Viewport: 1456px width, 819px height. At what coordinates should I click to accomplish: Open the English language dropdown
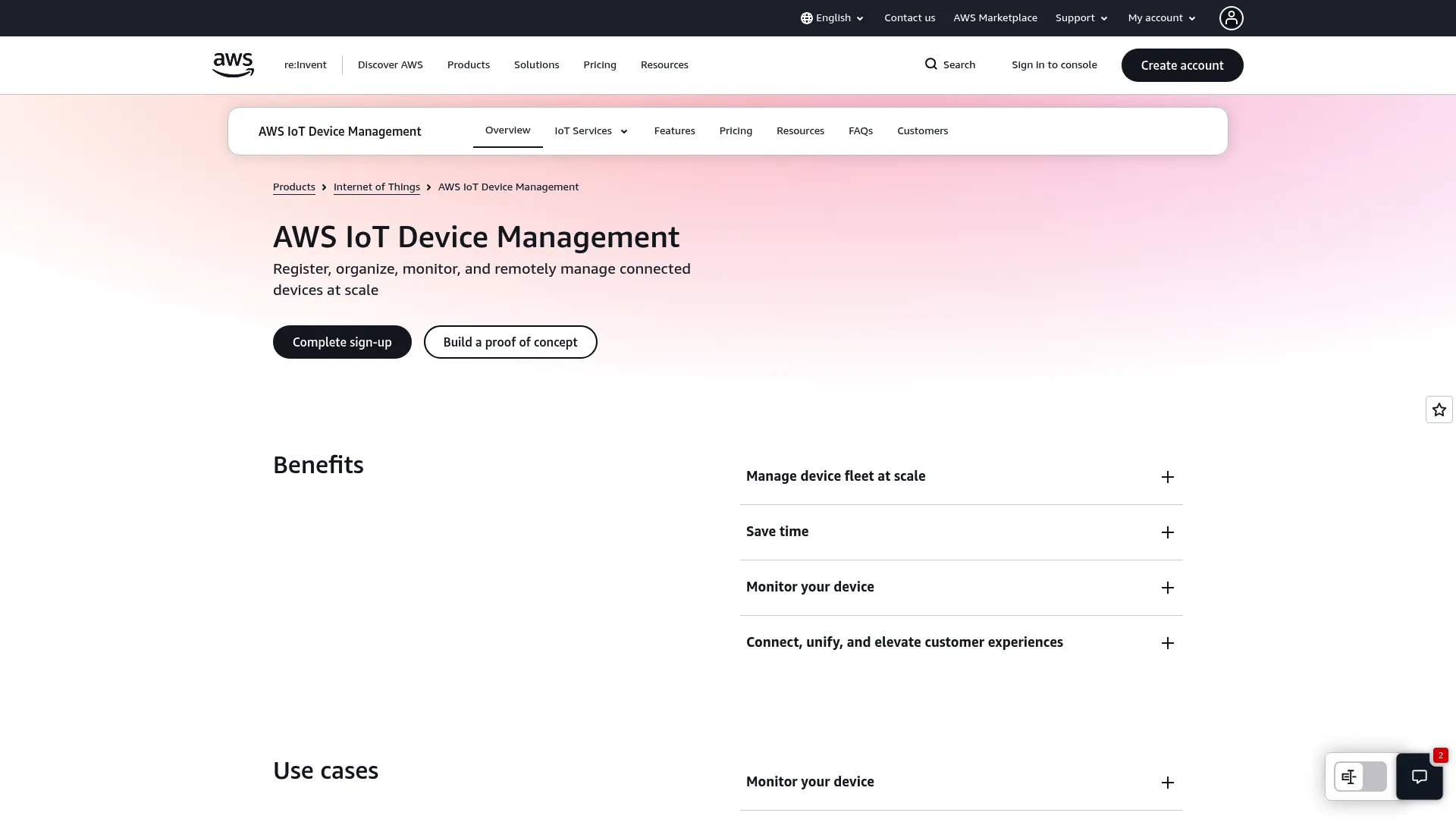[832, 18]
